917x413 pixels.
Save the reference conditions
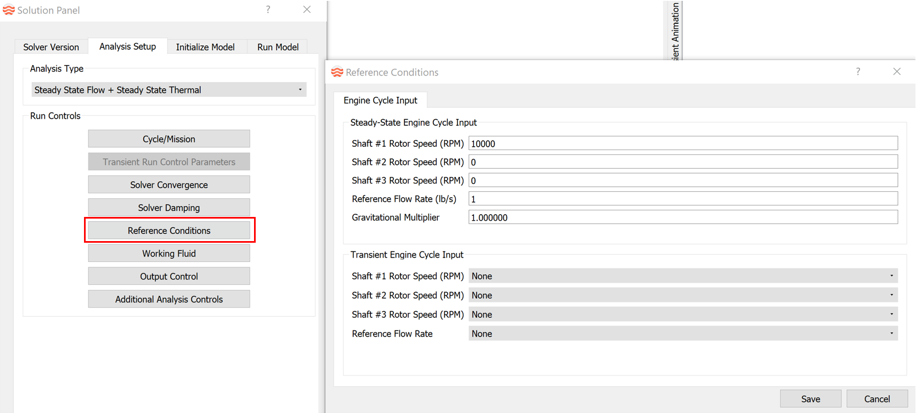[810, 399]
